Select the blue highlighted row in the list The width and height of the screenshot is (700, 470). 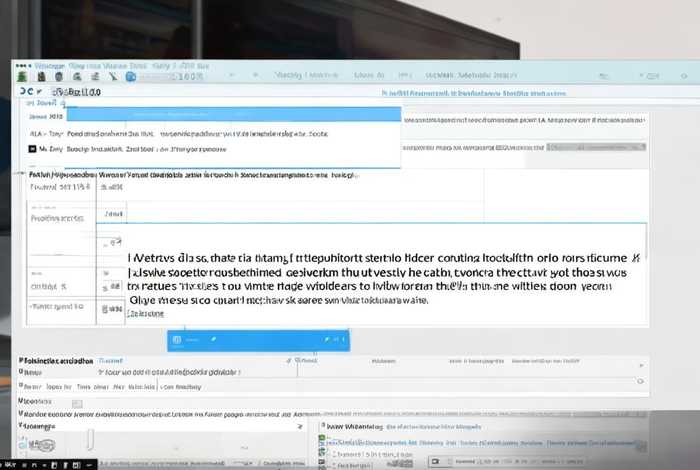click(x=233, y=114)
